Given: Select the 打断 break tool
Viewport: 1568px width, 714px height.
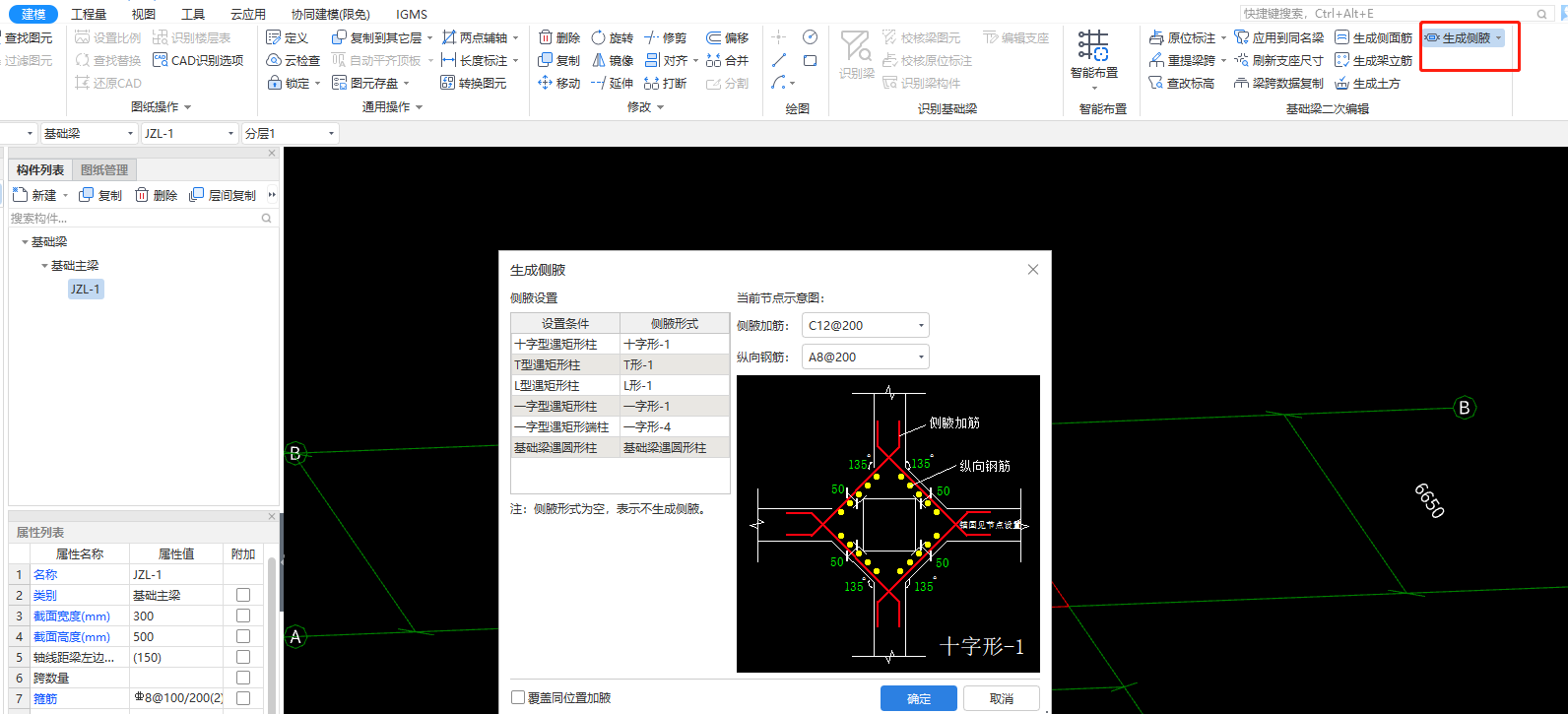Looking at the screenshot, I should (x=666, y=83).
